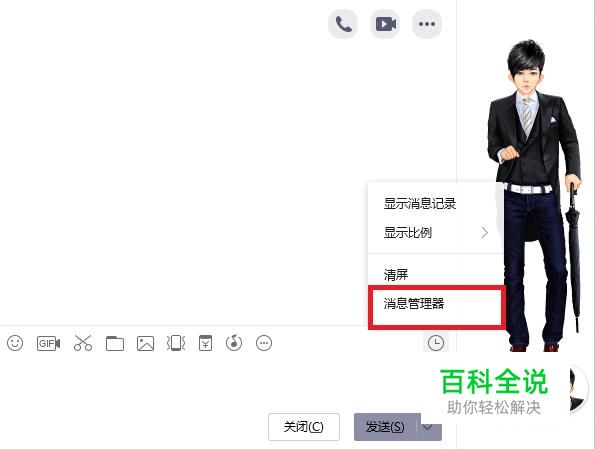Open the three-dots more options button at top
This screenshot has width=595, height=449.
pos(427,24)
